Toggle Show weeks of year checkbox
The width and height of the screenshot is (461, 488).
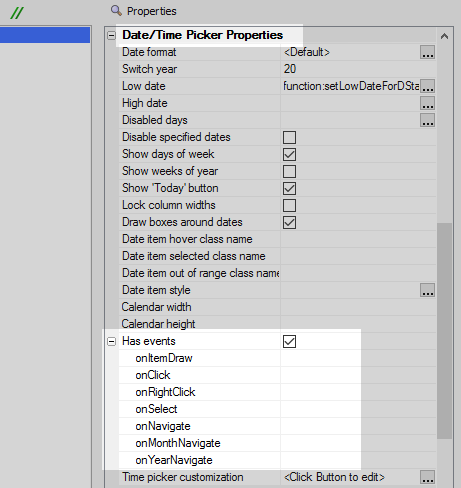289,171
